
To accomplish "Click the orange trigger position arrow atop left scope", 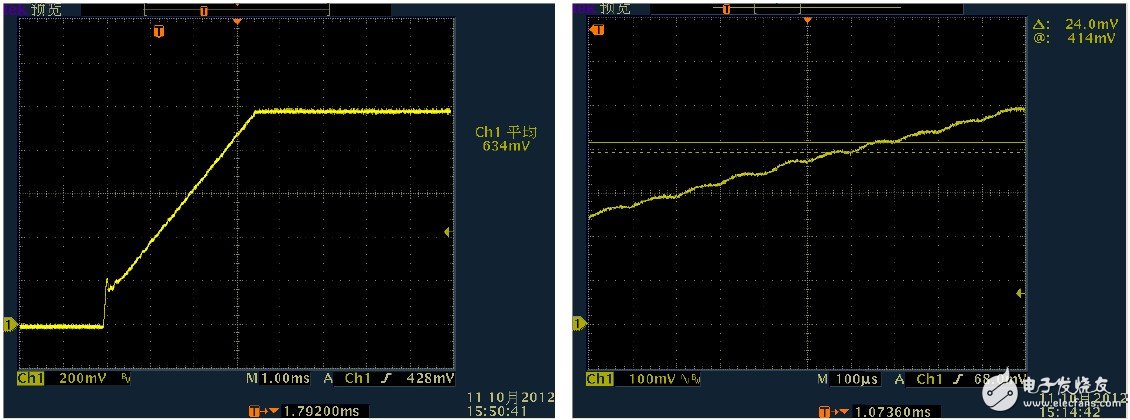I will 236,21.
